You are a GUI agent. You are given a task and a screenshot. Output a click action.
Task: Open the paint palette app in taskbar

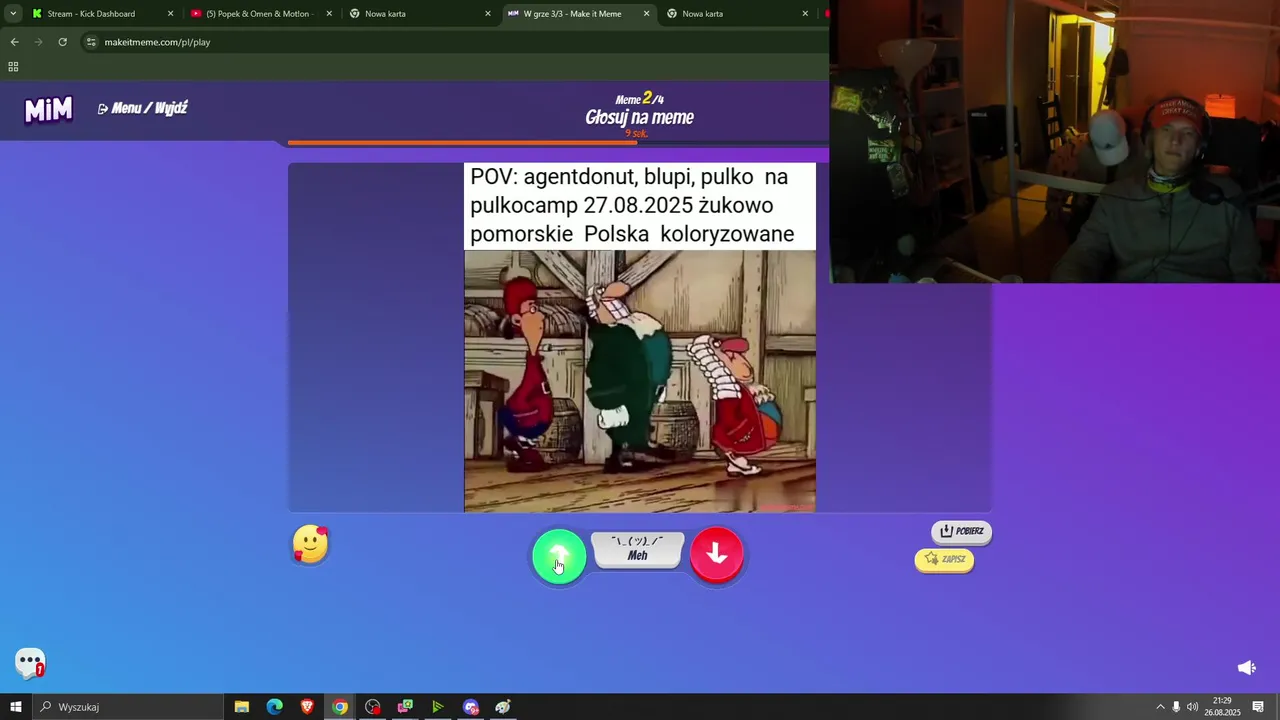503,707
